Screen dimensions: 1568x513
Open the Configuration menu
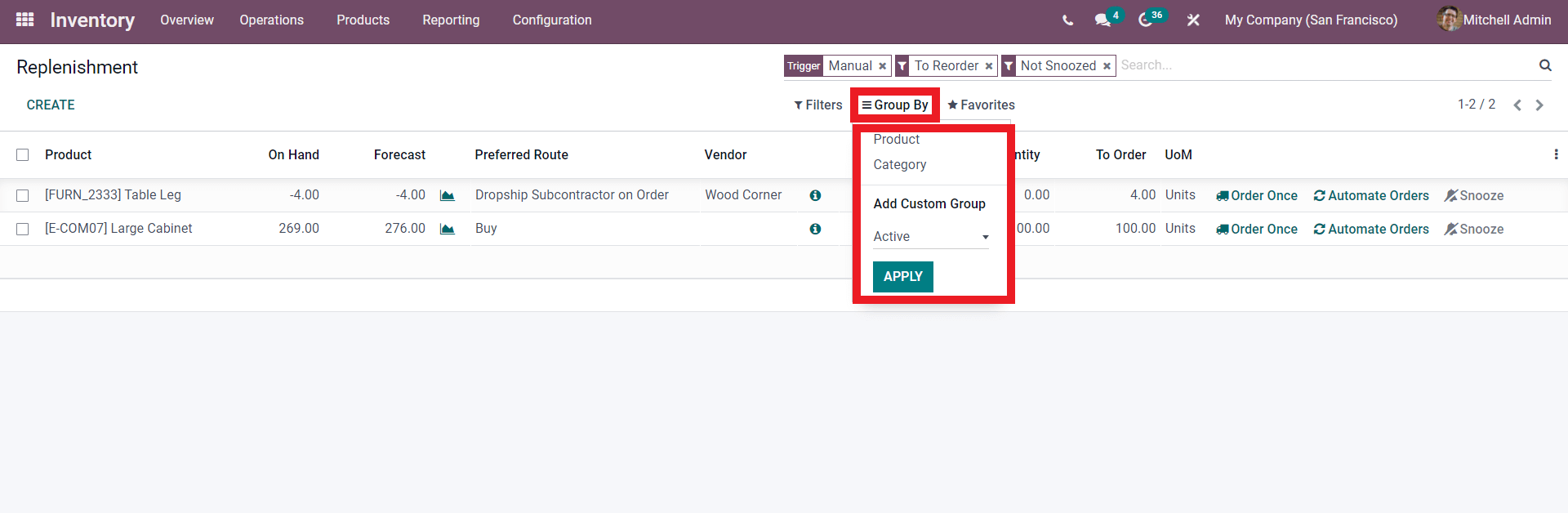click(x=552, y=20)
